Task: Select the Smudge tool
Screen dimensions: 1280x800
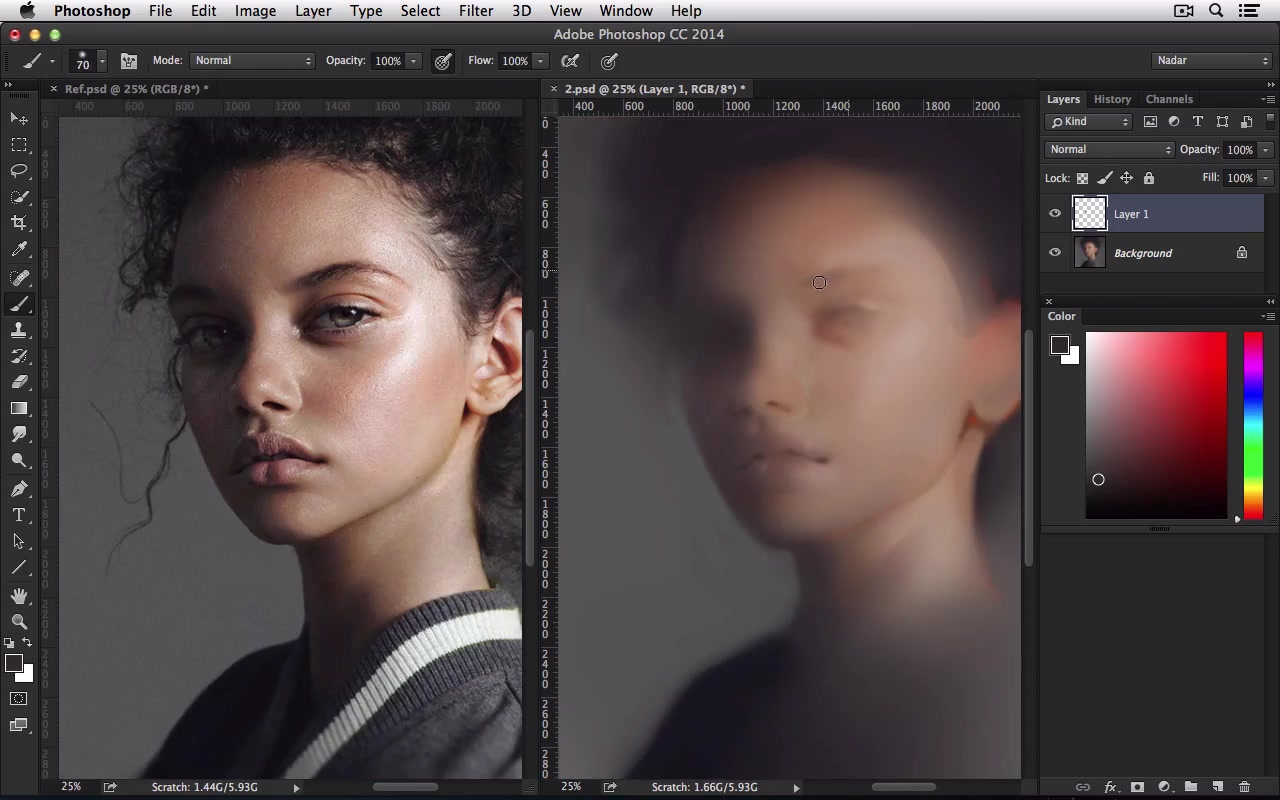Action: (x=20, y=434)
